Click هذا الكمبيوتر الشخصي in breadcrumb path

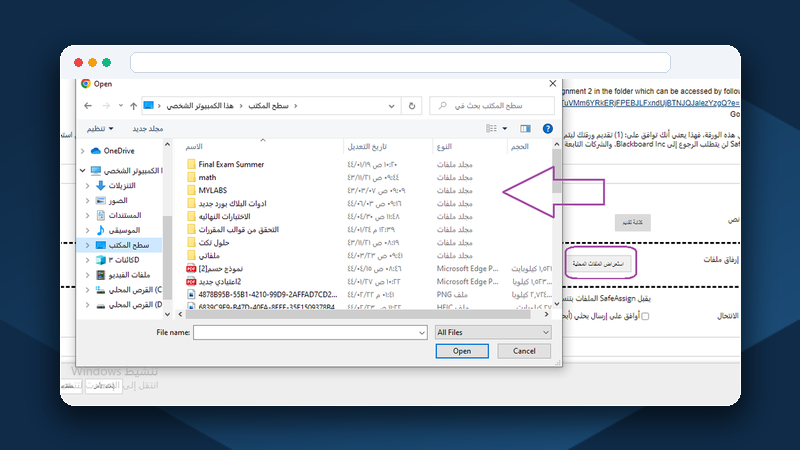(x=200, y=106)
